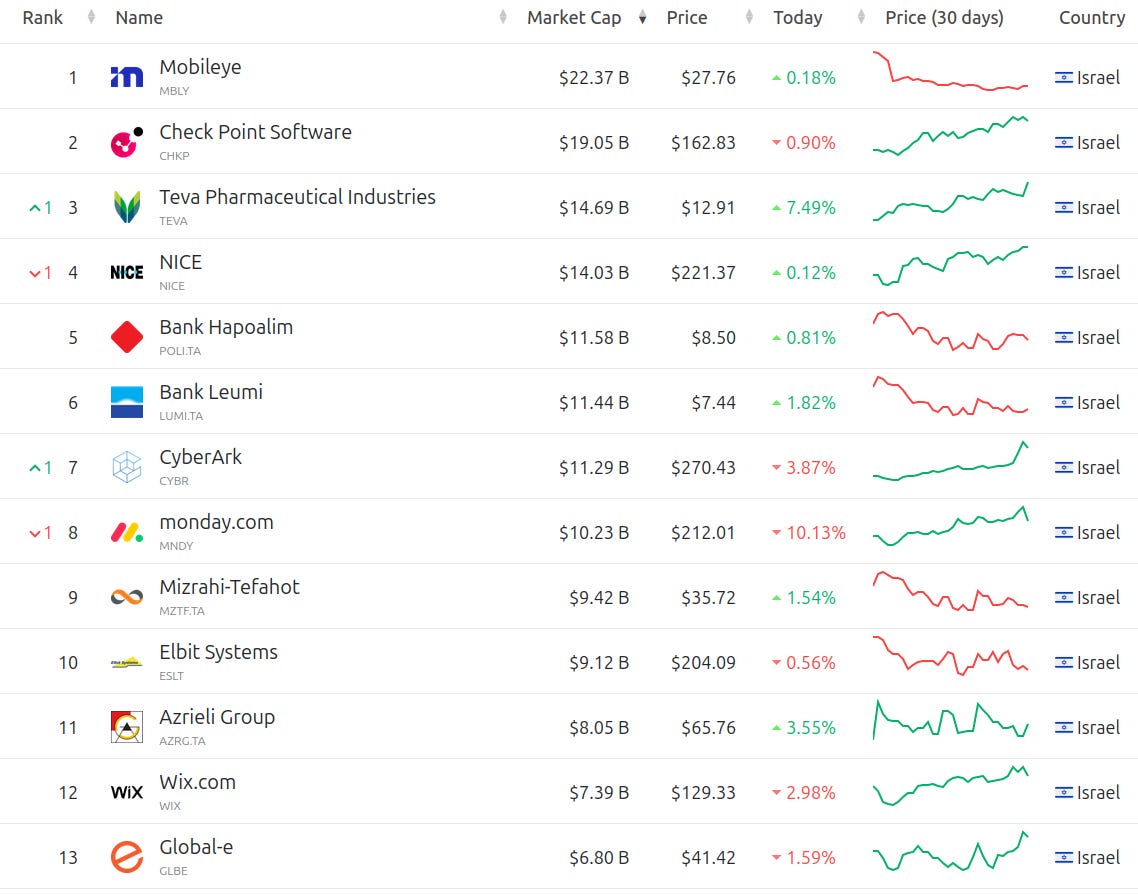This screenshot has width=1138, height=894.
Task: Open the CyberArk company link
Action: pos(200,457)
